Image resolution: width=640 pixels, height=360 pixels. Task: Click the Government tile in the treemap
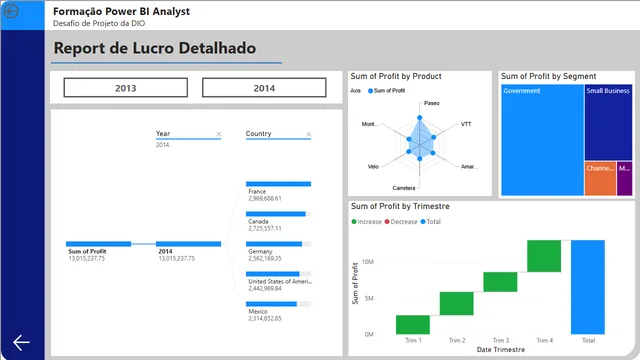tap(542, 140)
